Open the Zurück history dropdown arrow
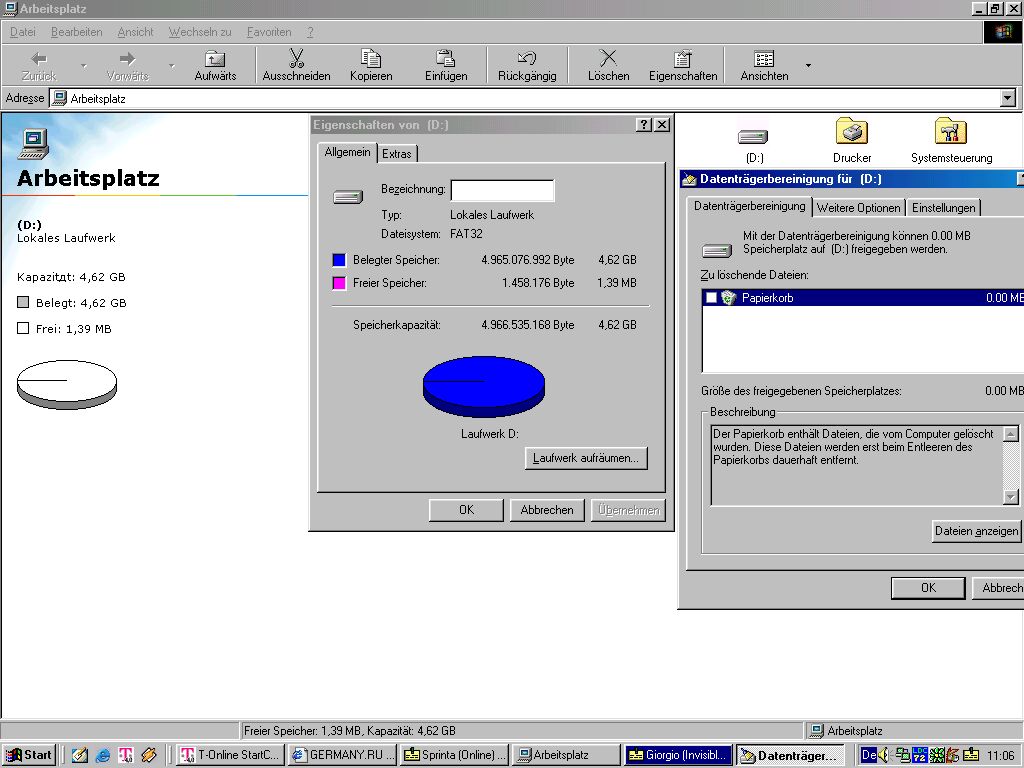The height and width of the screenshot is (768, 1024). point(84,66)
